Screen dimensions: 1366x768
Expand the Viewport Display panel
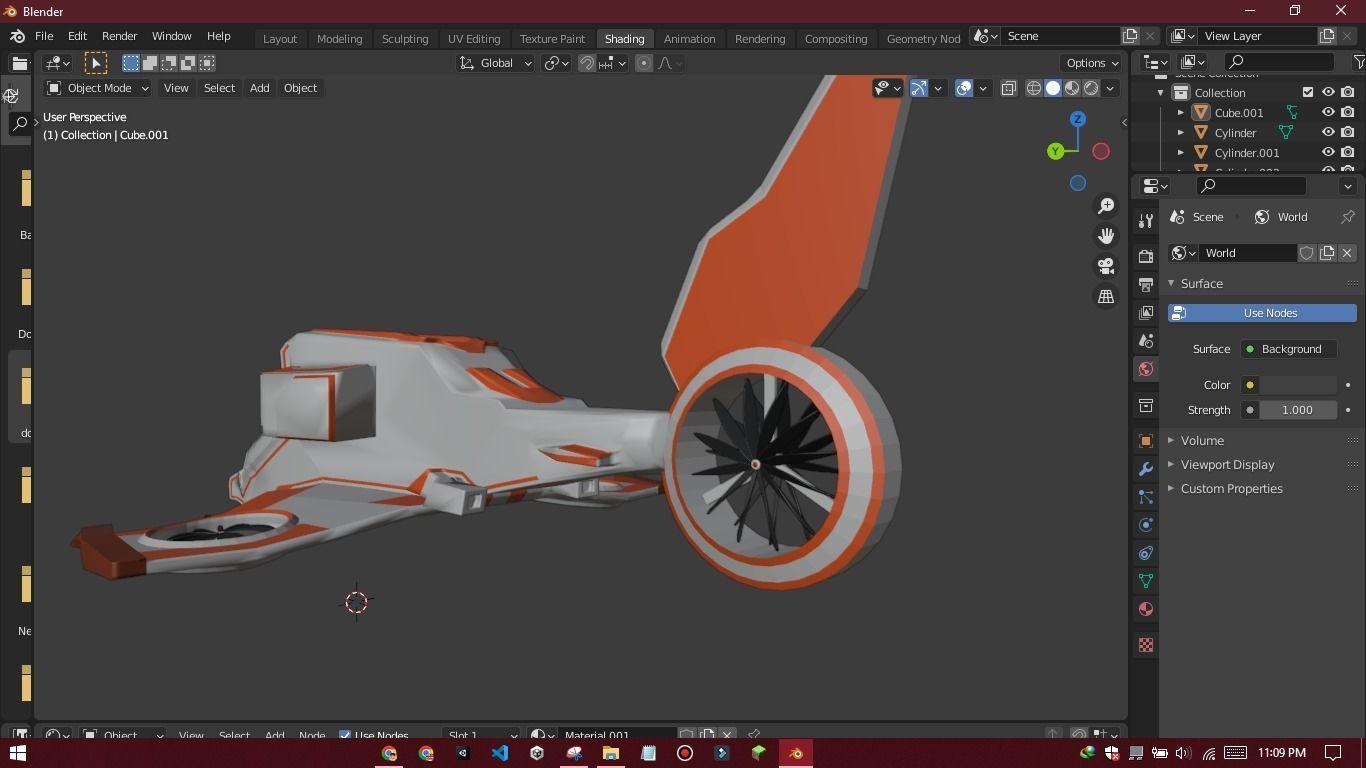[x=1227, y=464]
